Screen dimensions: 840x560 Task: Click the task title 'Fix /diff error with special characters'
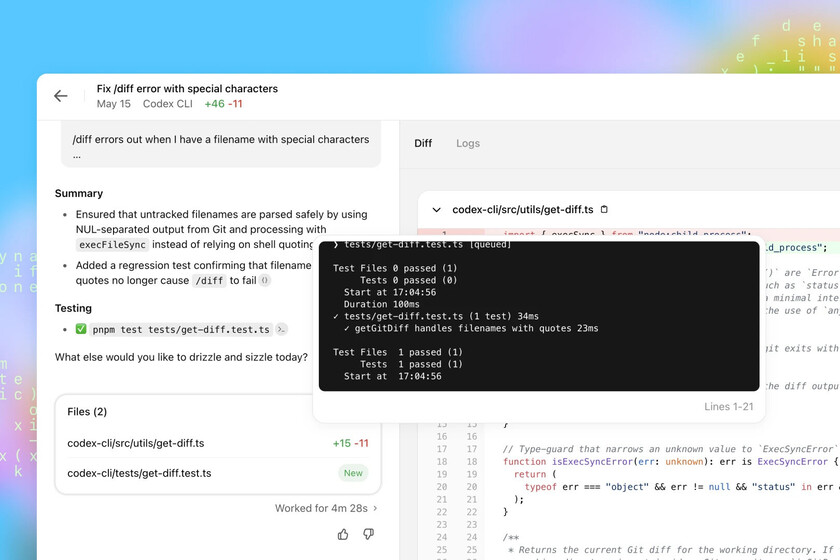pos(187,88)
